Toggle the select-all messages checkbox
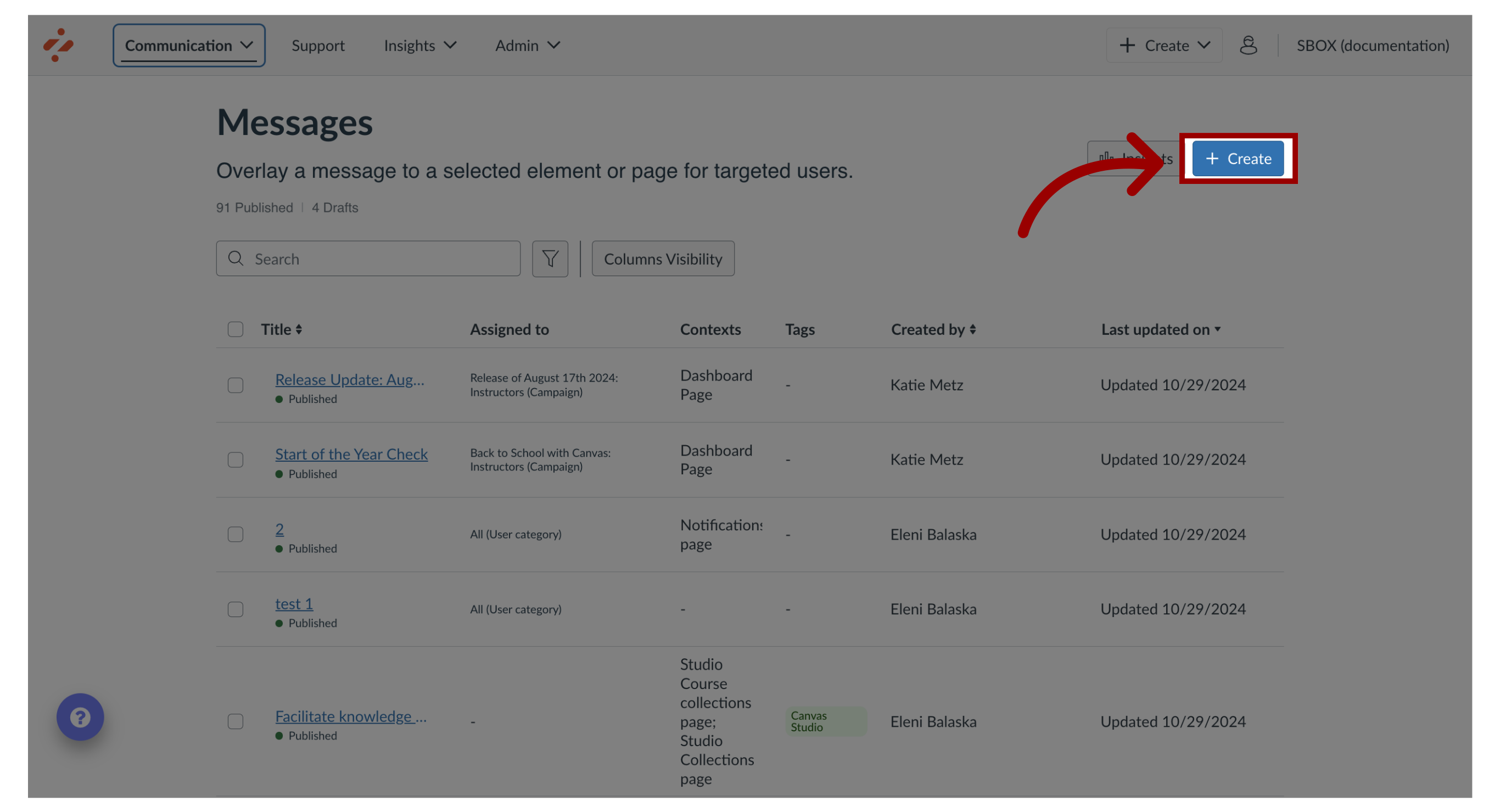 235,329
